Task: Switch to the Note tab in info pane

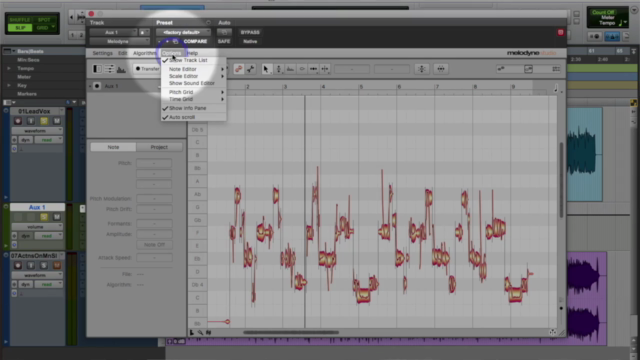Action: click(113, 147)
